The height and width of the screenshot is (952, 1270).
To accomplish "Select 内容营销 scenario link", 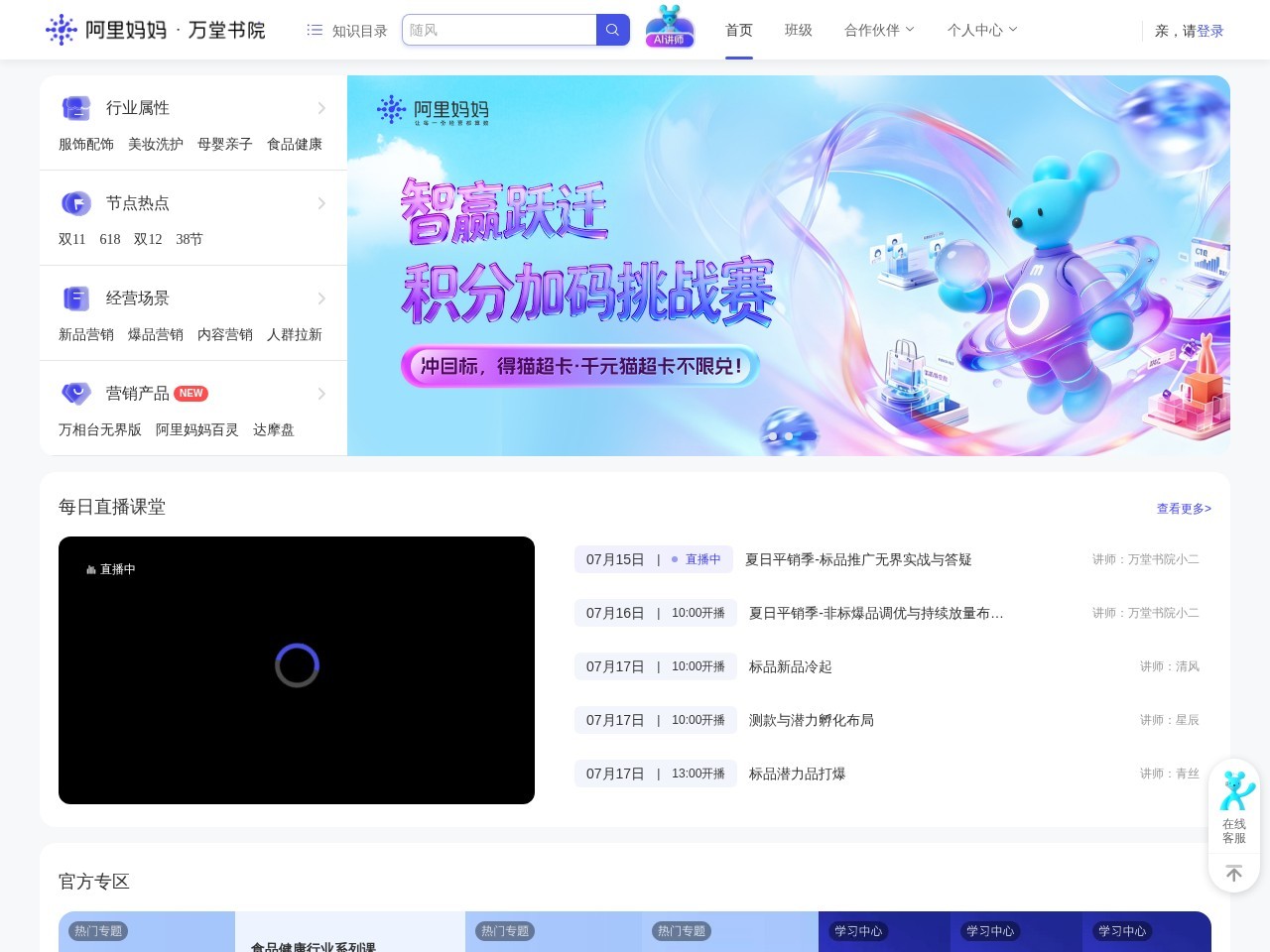I will click(225, 334).
